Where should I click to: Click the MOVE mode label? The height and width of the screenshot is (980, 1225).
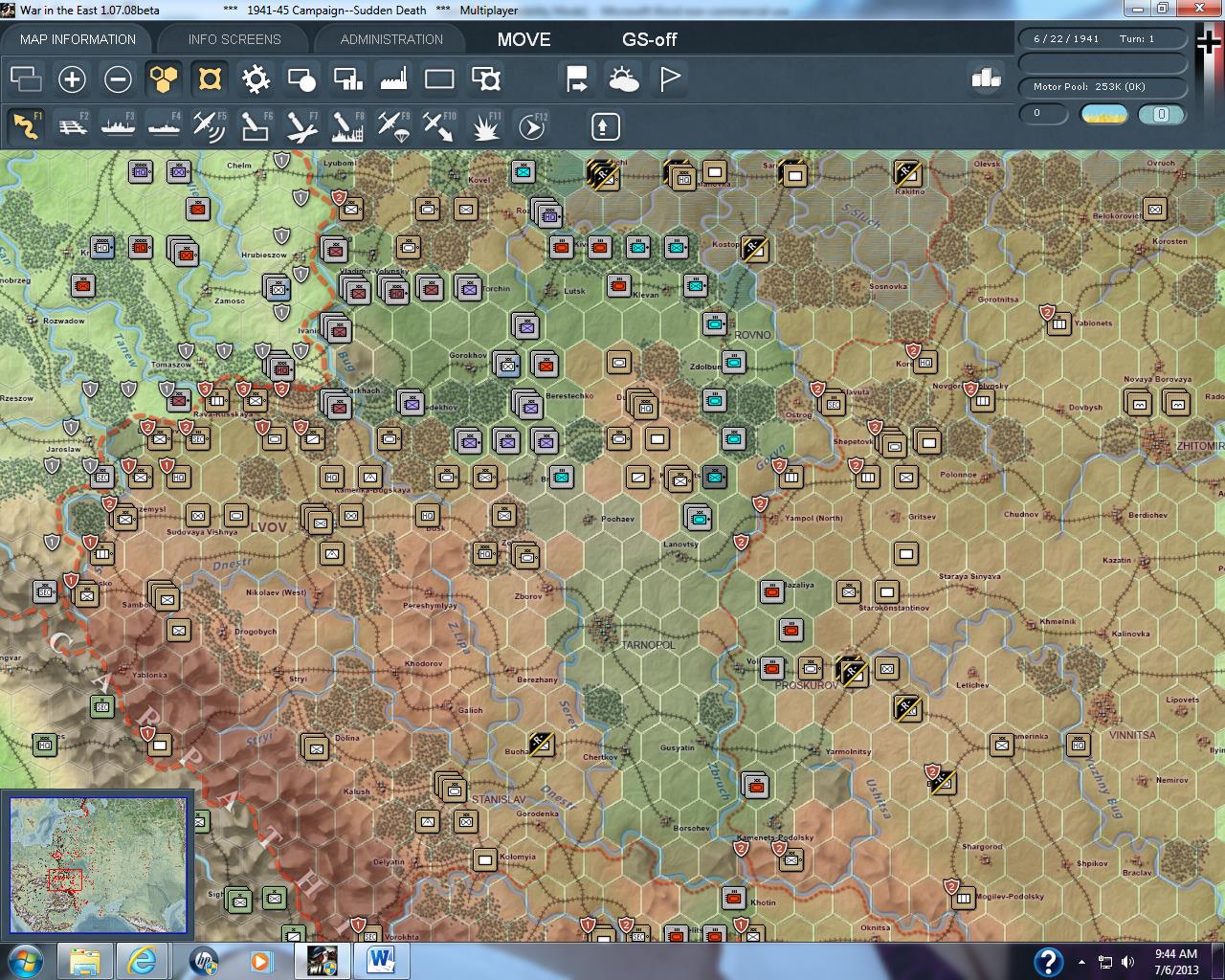coord(524,39)
